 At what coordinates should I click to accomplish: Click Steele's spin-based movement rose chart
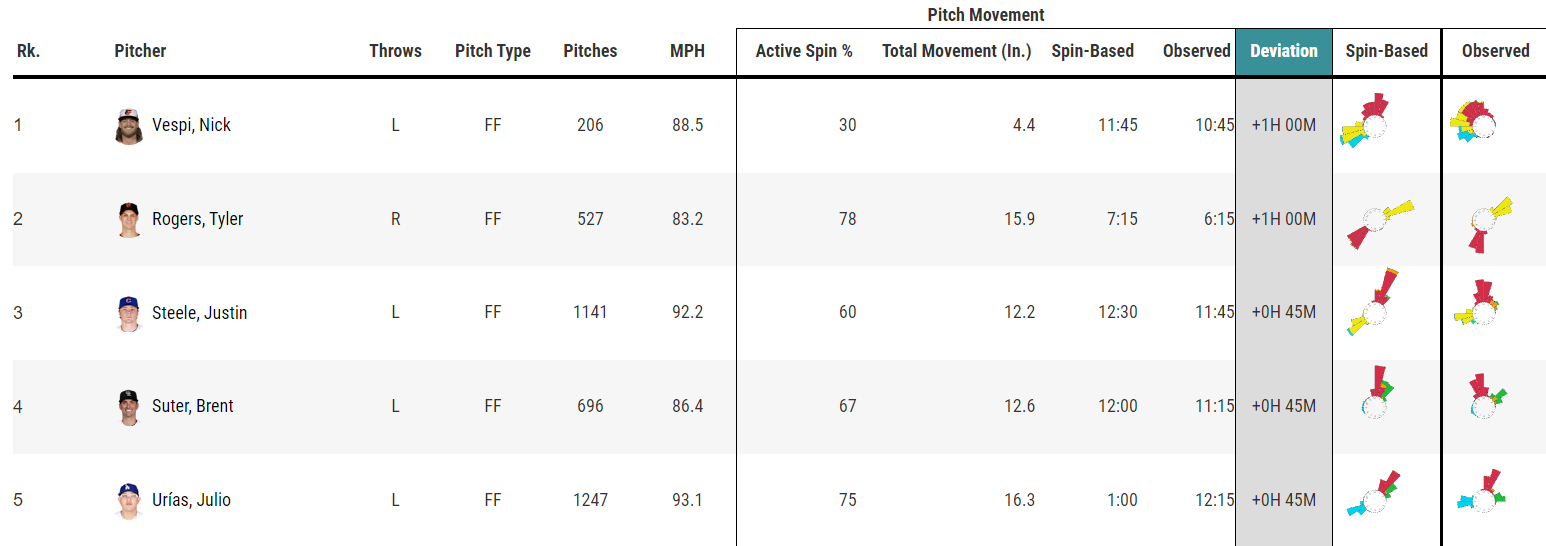(x=1371, y=302)
